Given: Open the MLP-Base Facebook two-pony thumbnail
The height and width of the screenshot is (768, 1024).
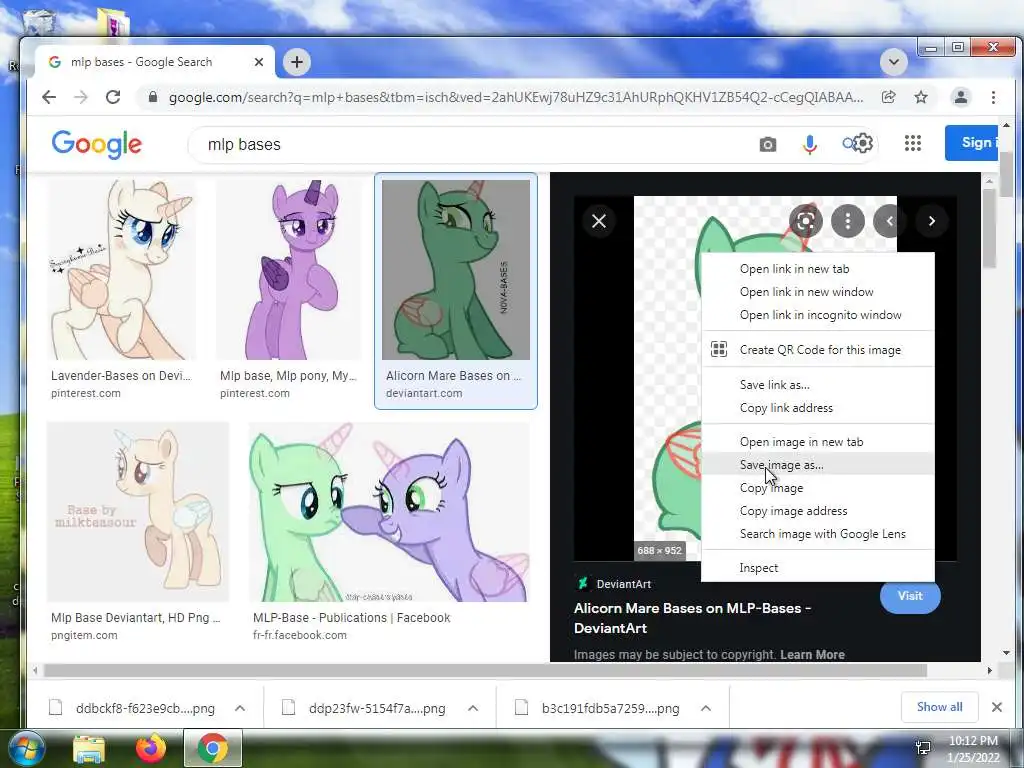Looking at the screenshot, I should tap(389, 512).
